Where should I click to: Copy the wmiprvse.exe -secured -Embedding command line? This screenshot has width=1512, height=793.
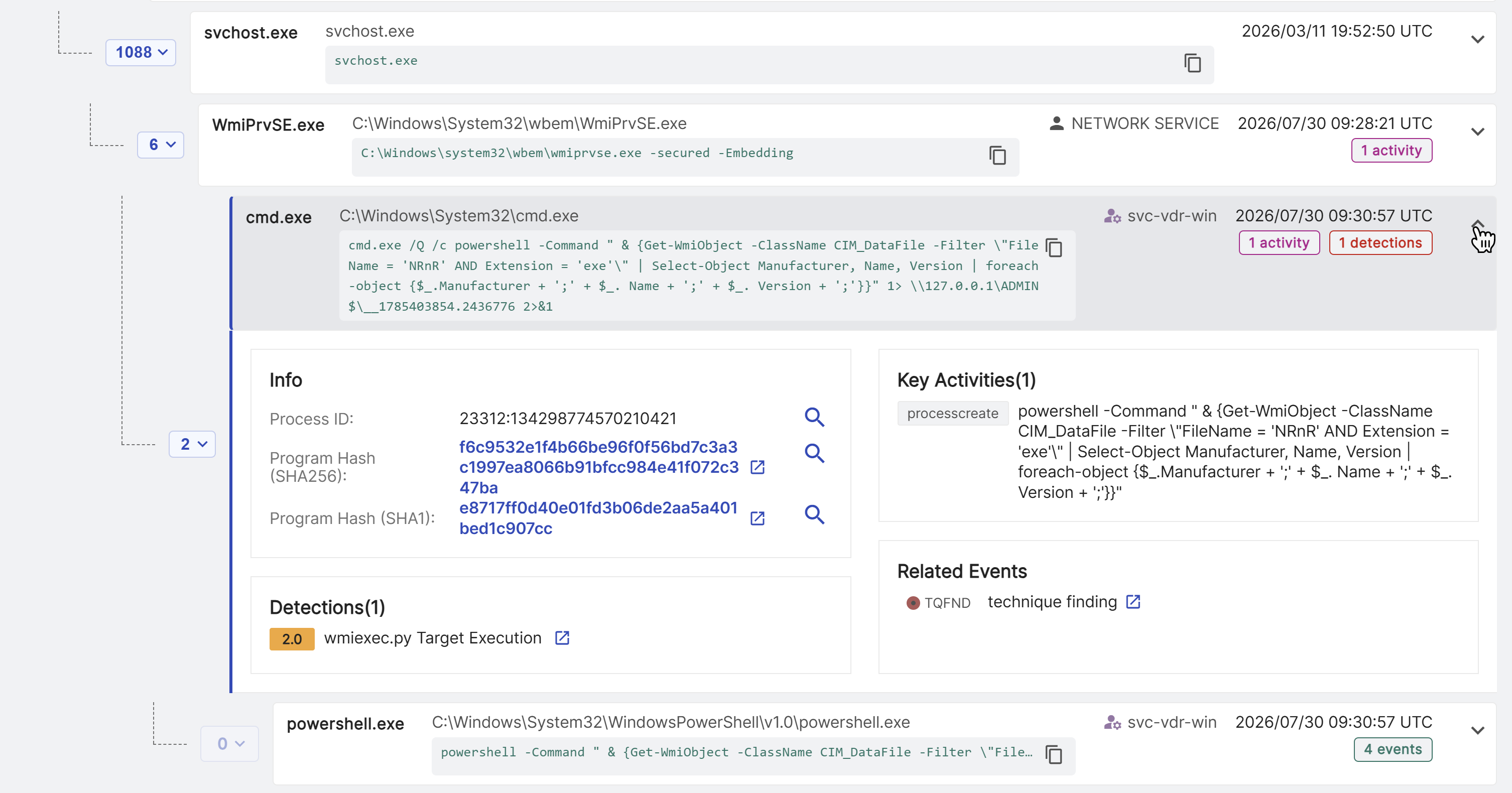pyautogui.click(x=997, y=155)
